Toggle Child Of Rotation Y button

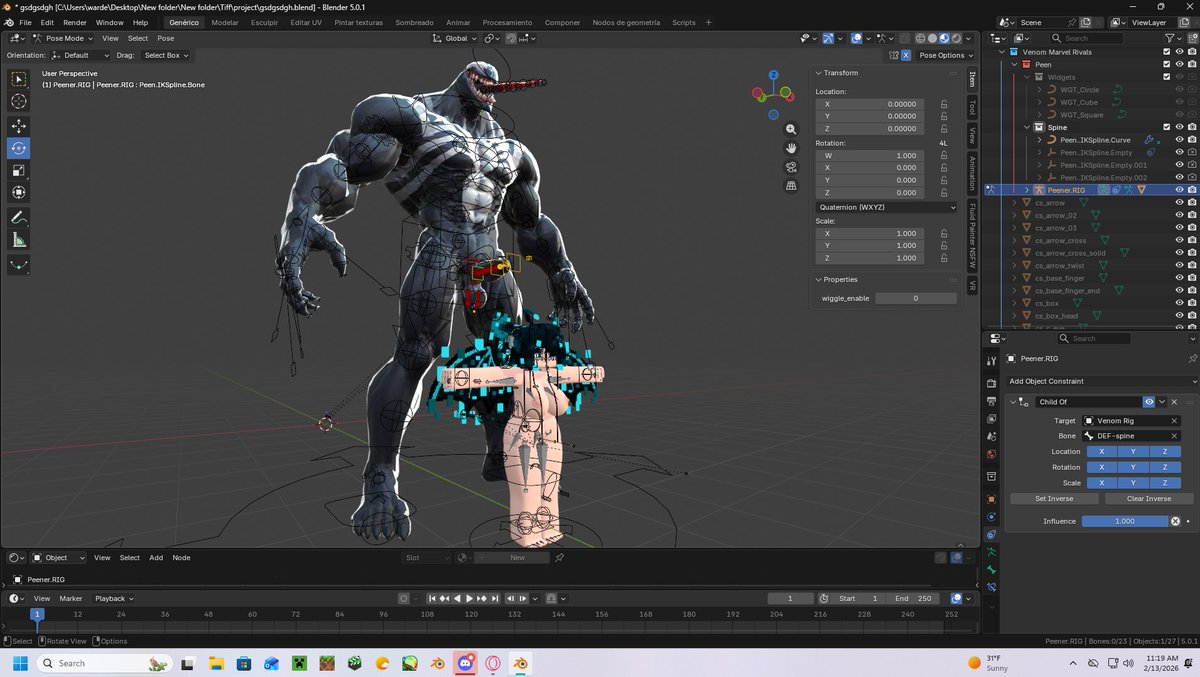[x=1133, y=467]
